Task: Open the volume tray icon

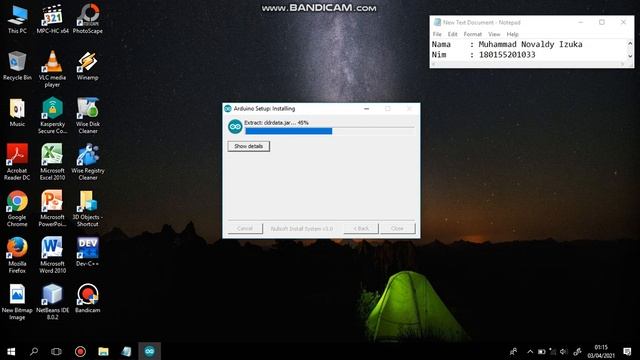Action: click(564, 351)
